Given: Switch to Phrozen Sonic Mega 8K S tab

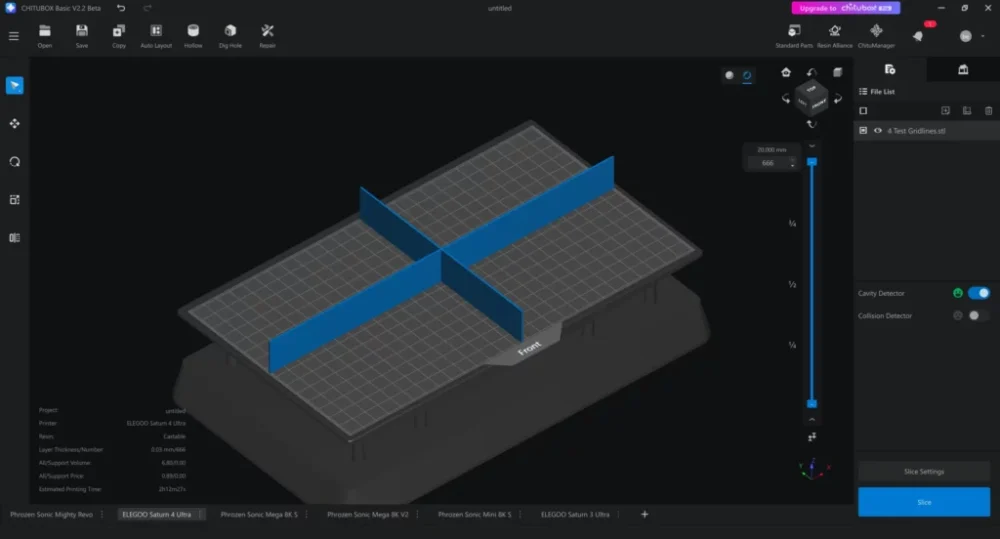Looking at the screenshot, I should click(259, 514).
